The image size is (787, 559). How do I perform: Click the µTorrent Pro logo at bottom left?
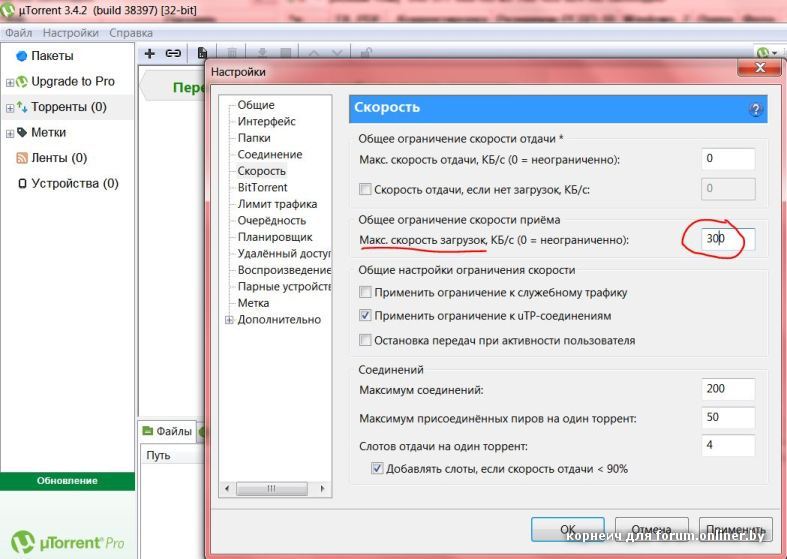(68, 542)
